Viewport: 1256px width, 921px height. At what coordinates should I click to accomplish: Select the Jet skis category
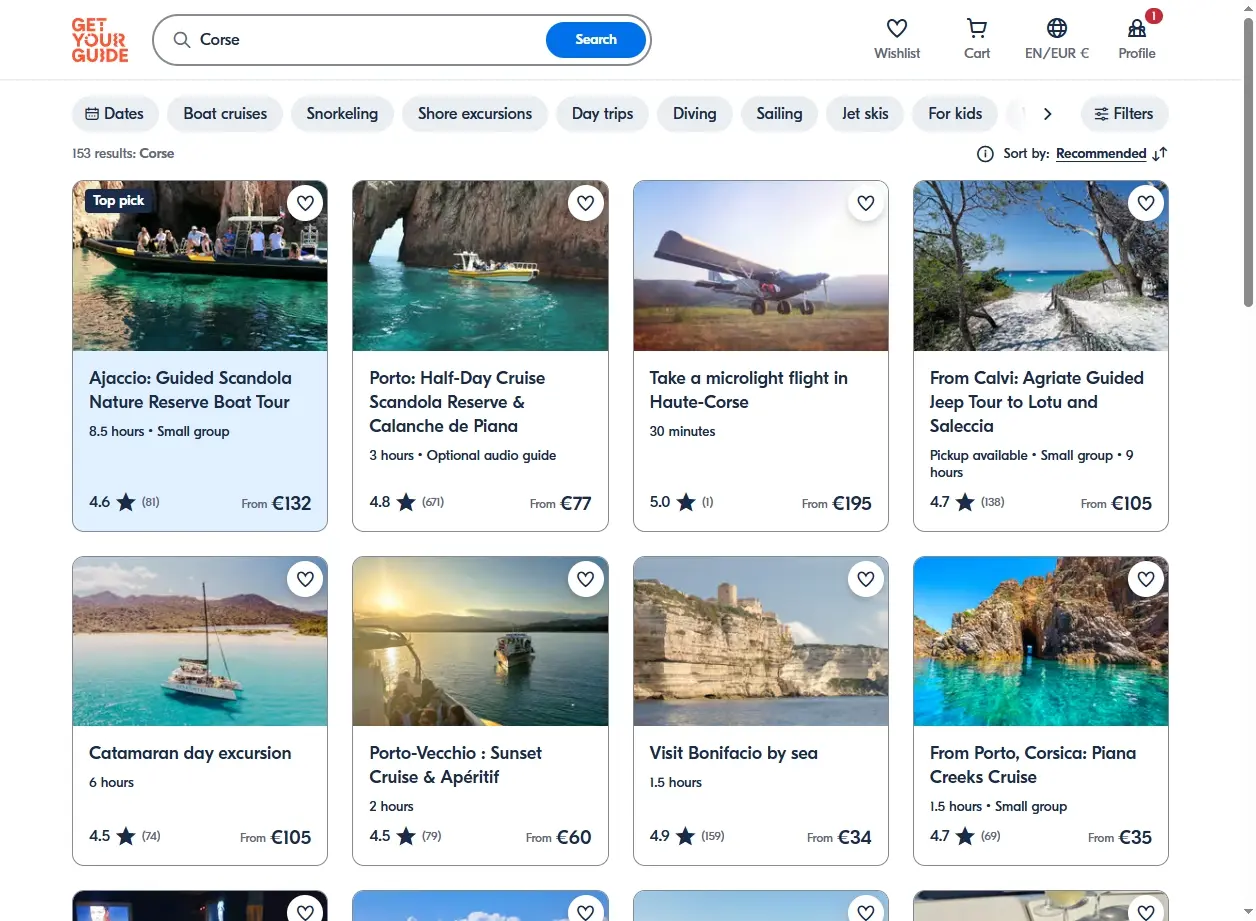865,114
